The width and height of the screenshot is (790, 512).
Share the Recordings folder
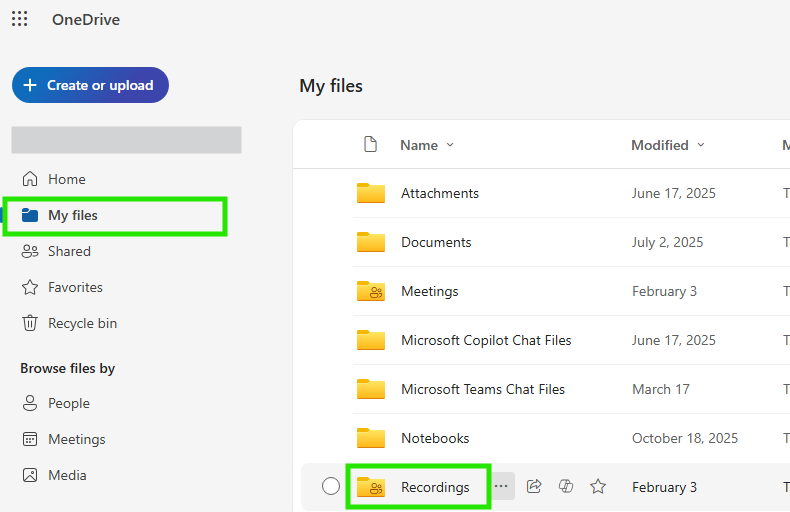click(x=534, y=486)
